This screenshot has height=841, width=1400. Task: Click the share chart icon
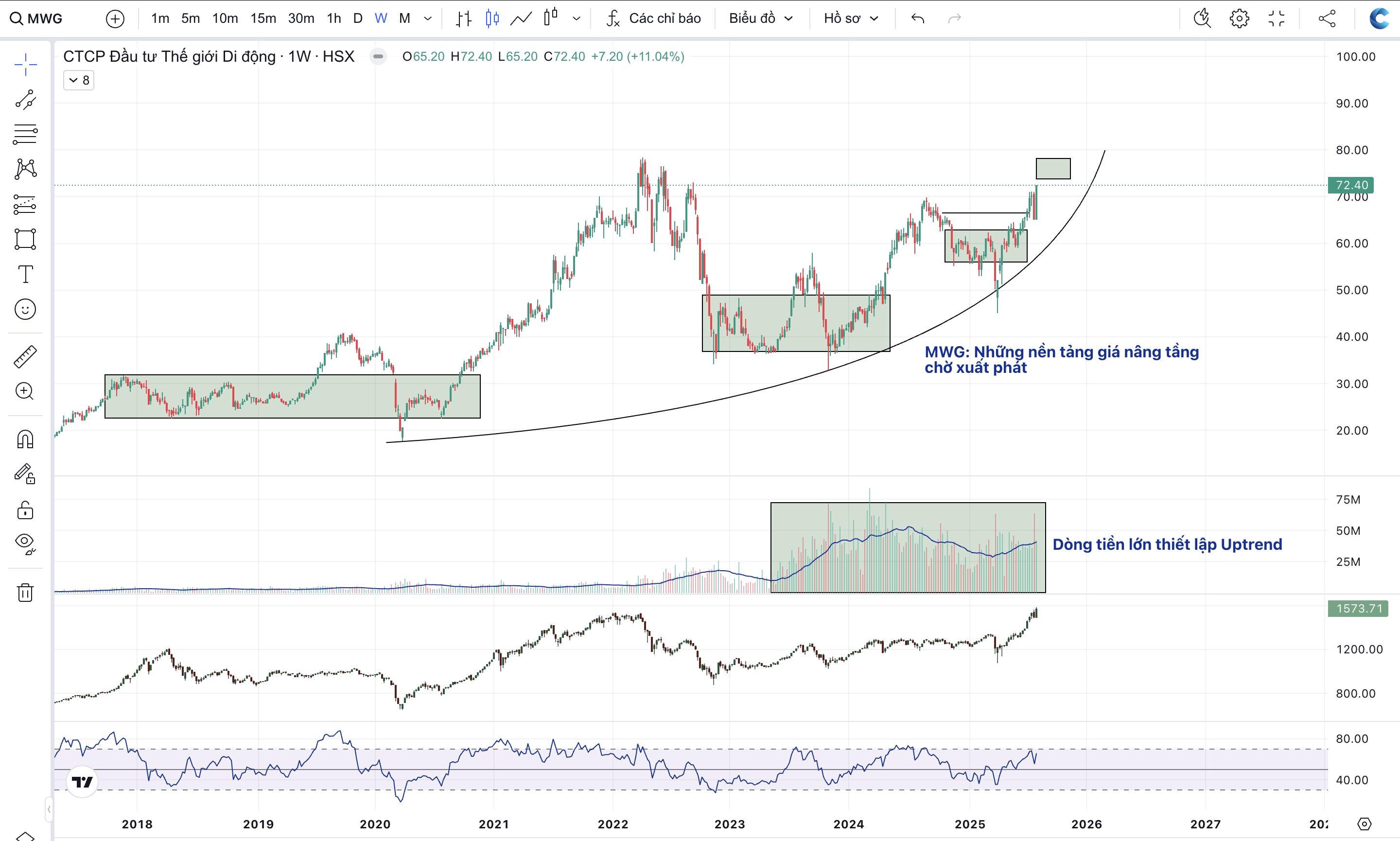[x=1327, y=18]
